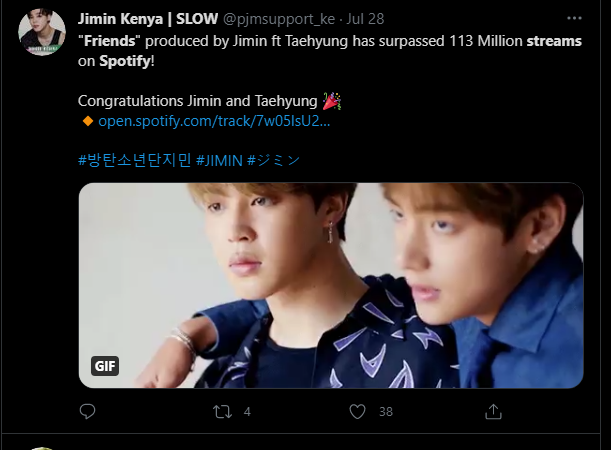Open the three-dot more options menu

point(573,18)
